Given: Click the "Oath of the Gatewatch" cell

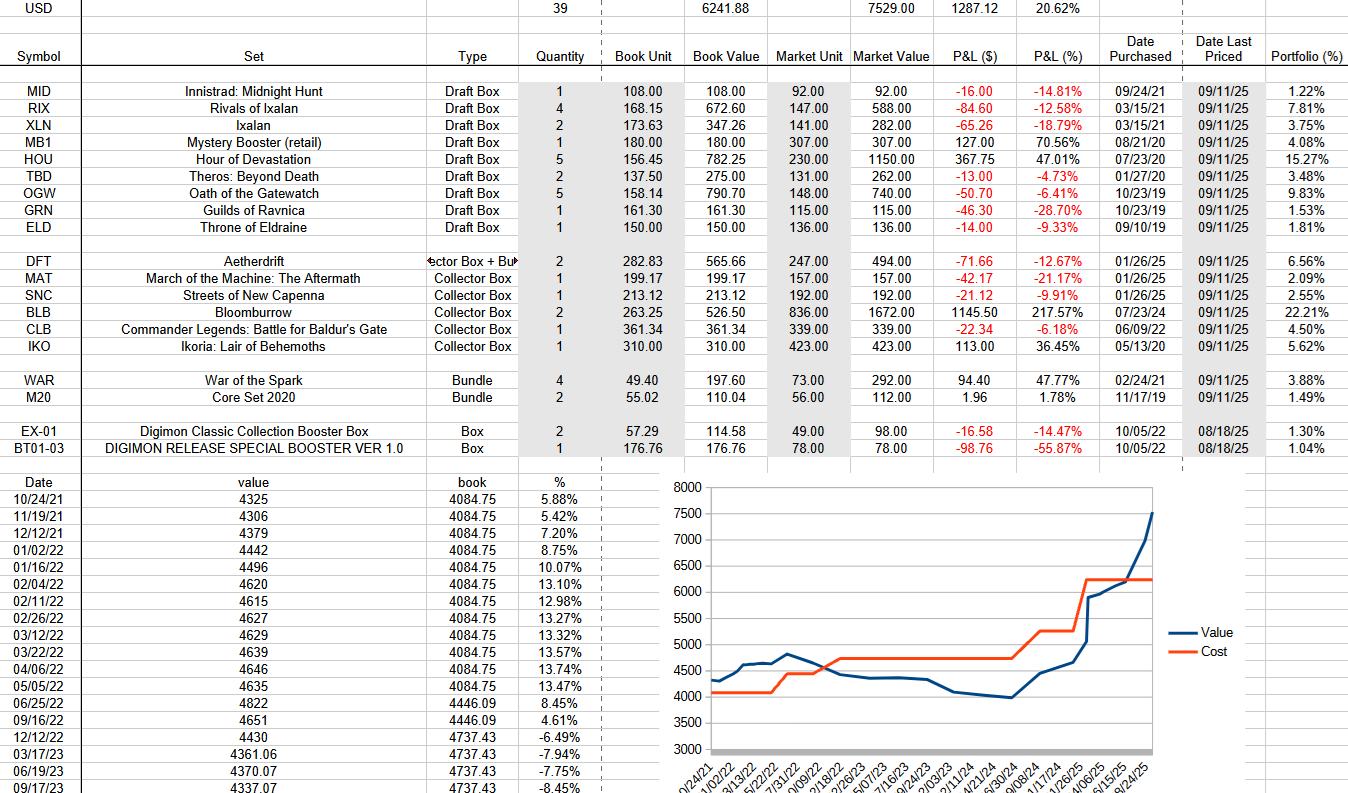Looking at the screenshot, I should point(254,193).
